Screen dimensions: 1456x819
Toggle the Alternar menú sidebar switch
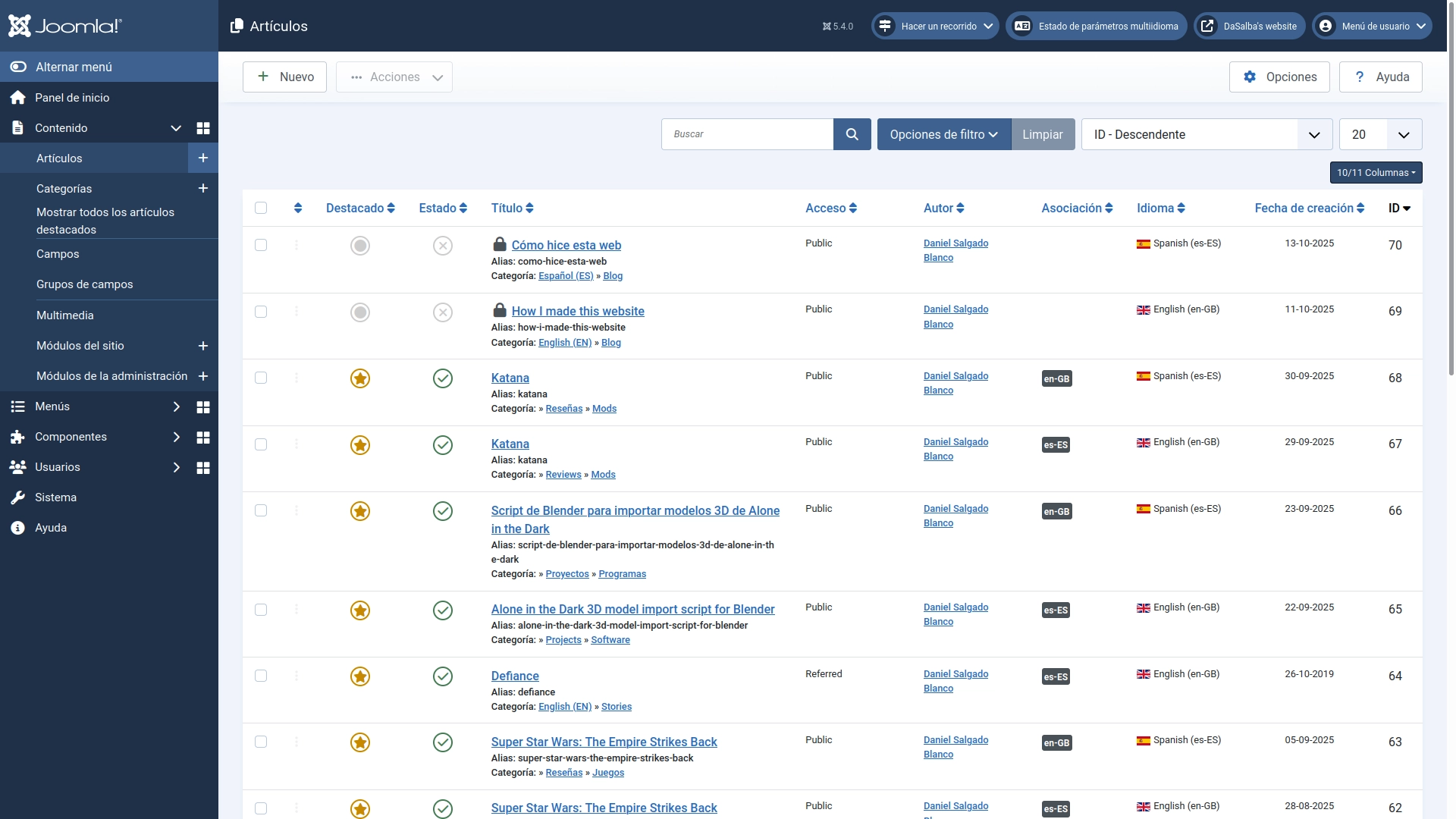[x=18, y=67]
